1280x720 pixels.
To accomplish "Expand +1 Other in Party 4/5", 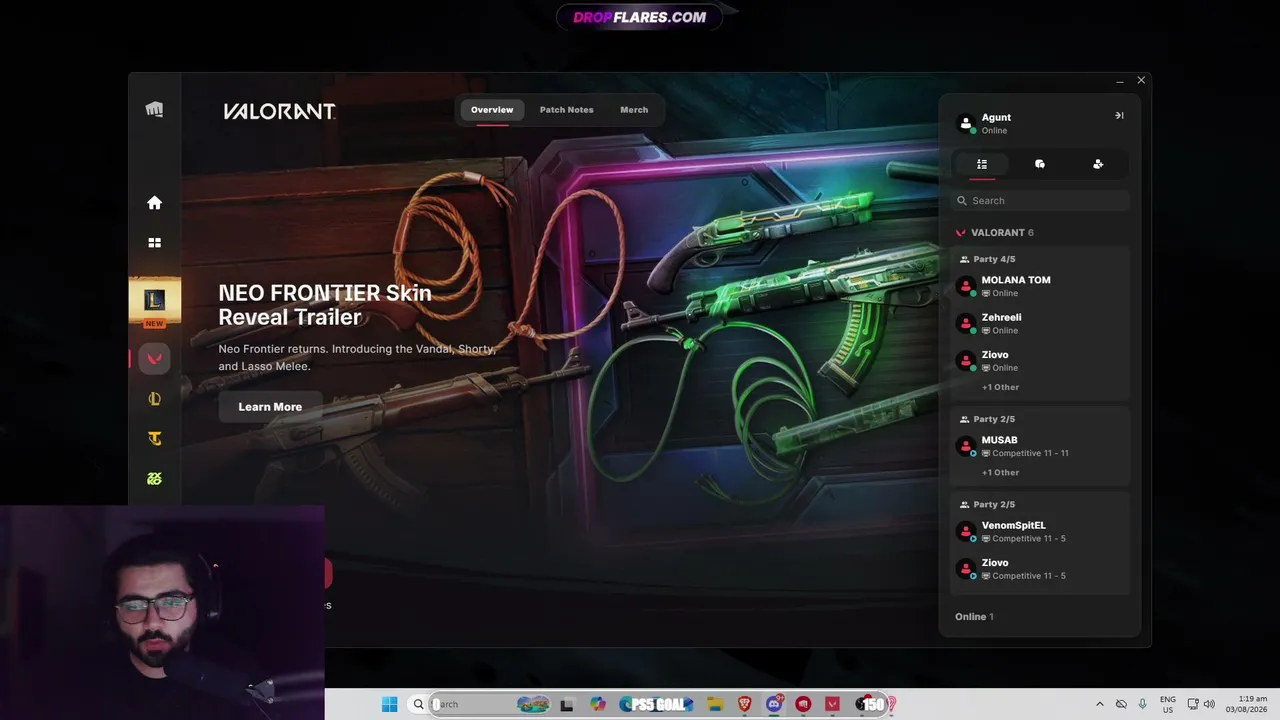I will [1000, 387].
